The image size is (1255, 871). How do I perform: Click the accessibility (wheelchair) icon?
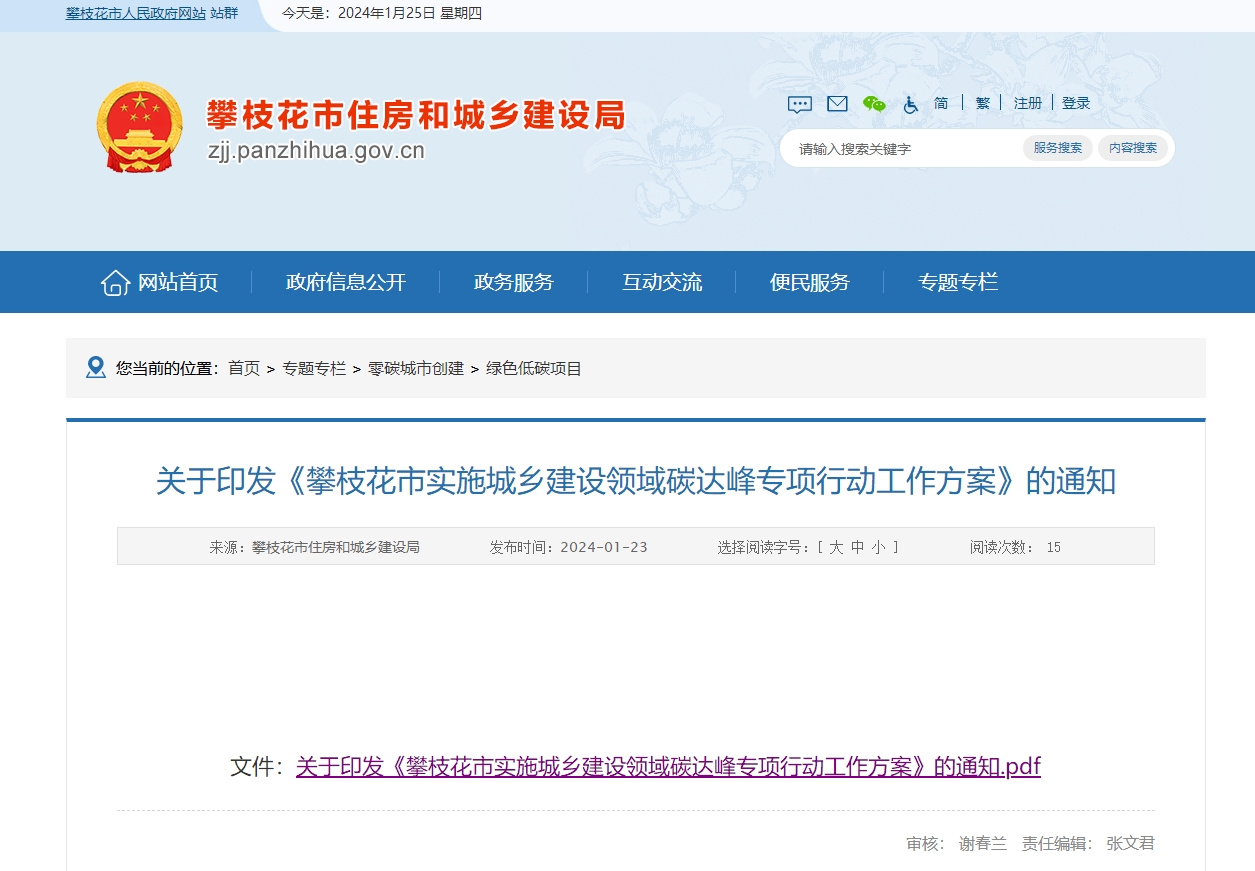[x=911, y=104]
